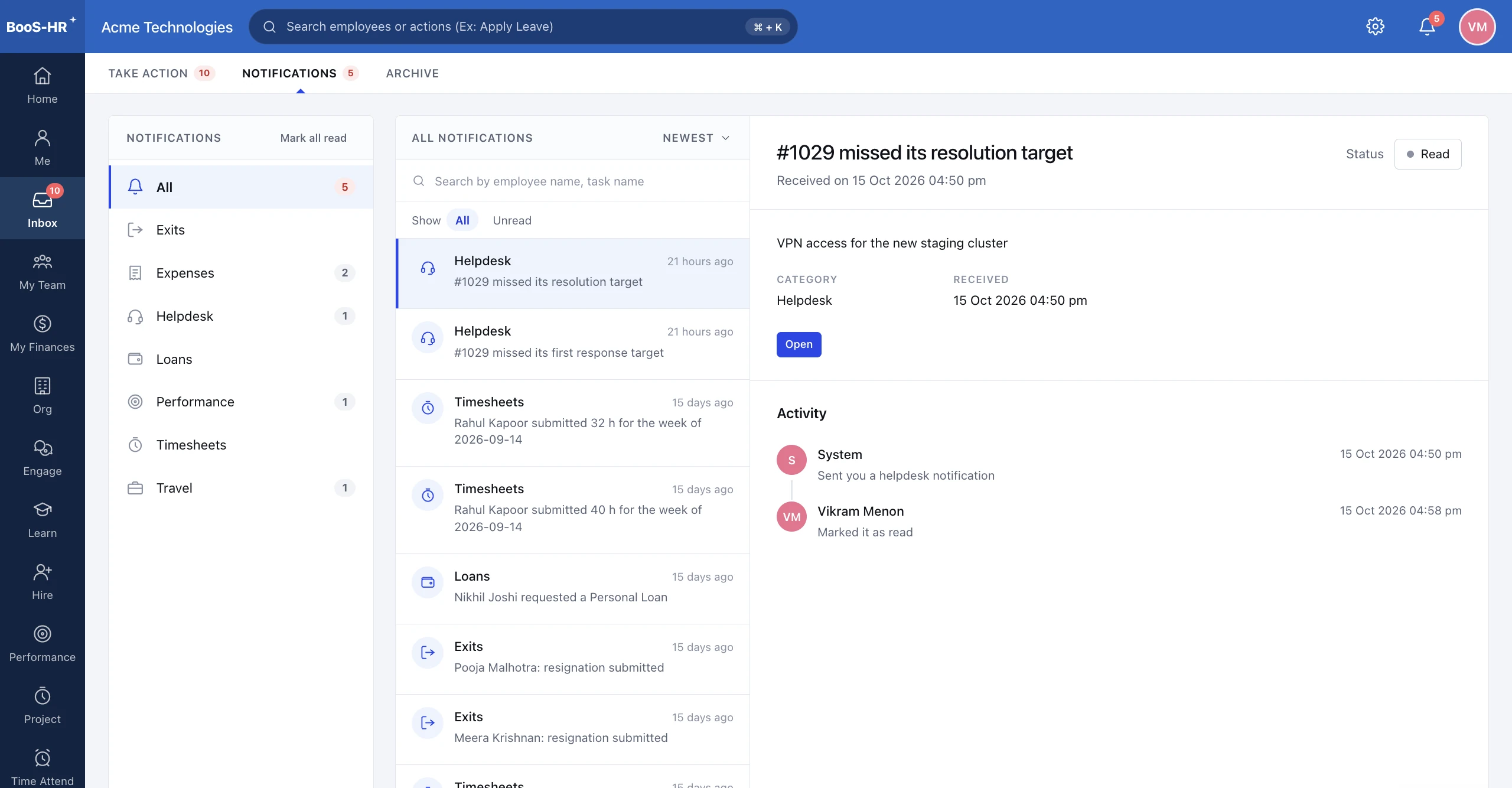Screen dimensions: 1512x788
Task: Open the settings gear icon
Action: (x=1375, y=27)
